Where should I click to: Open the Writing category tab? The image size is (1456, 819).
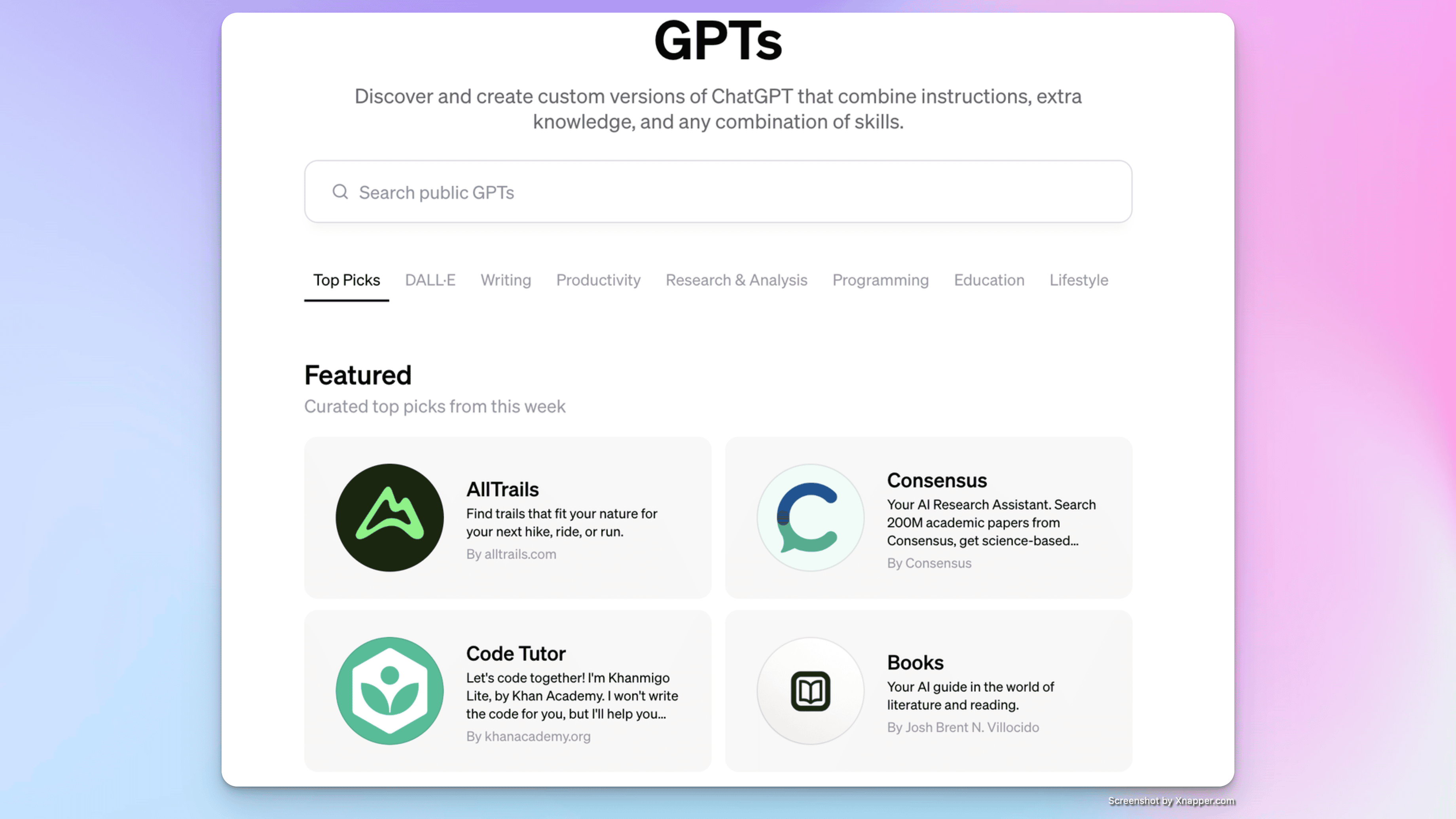[505, 280]
